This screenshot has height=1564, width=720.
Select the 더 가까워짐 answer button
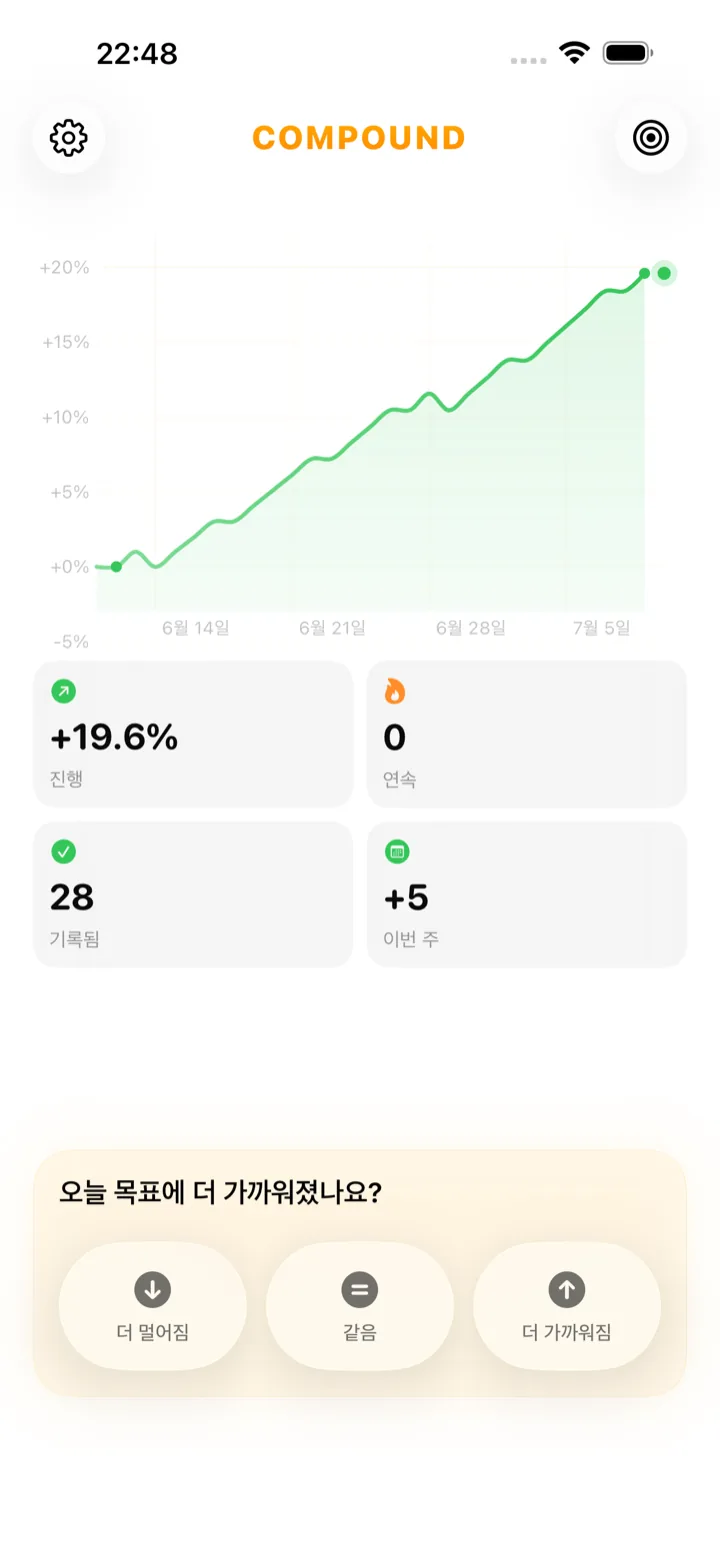click(x=567, y=1306)
